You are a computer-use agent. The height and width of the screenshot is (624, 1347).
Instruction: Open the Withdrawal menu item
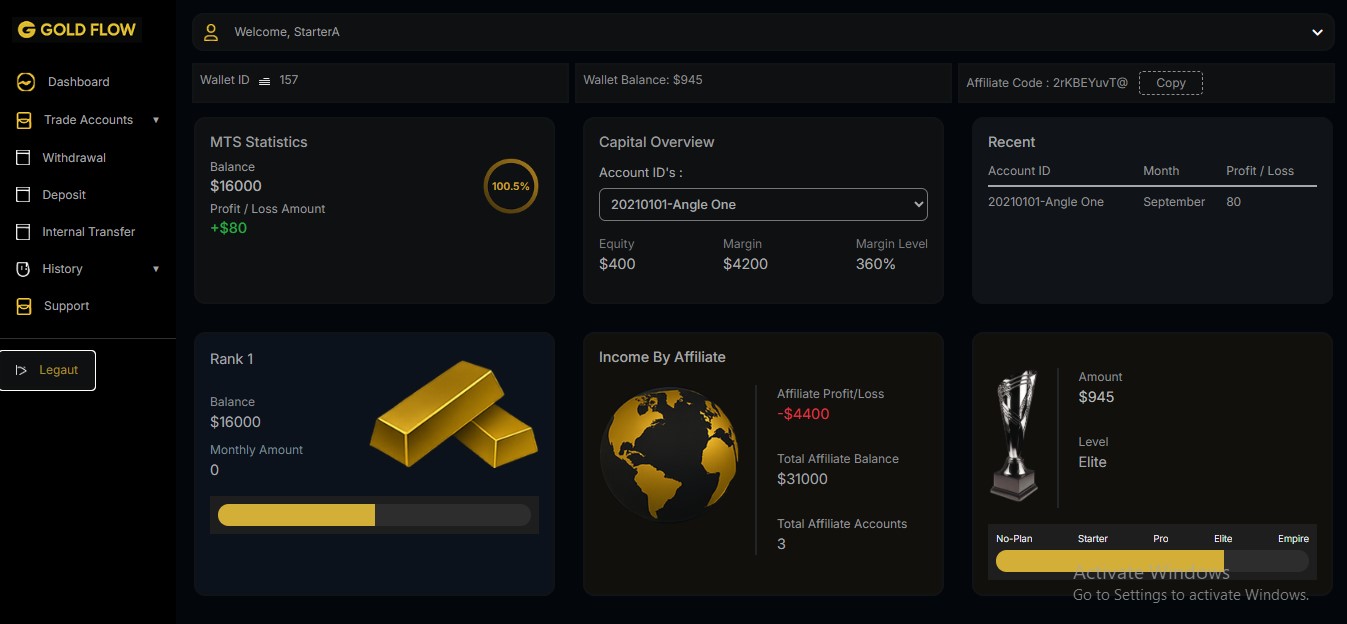[74, 158]
